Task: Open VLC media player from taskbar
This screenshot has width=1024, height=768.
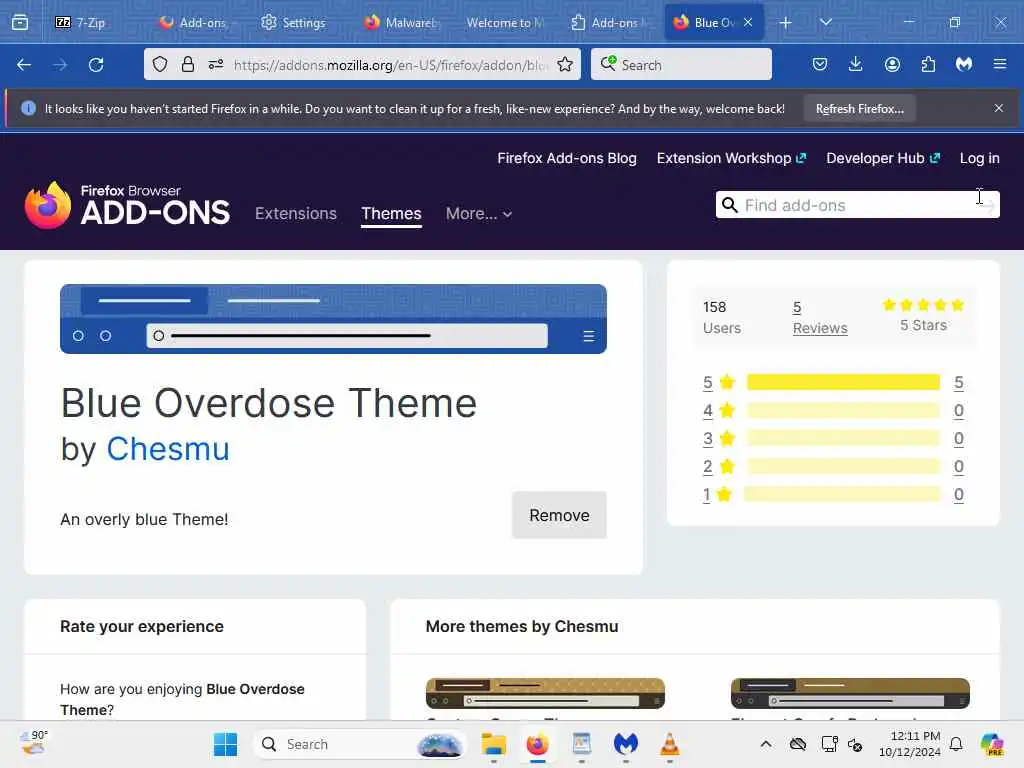Action: coord(669,744)
